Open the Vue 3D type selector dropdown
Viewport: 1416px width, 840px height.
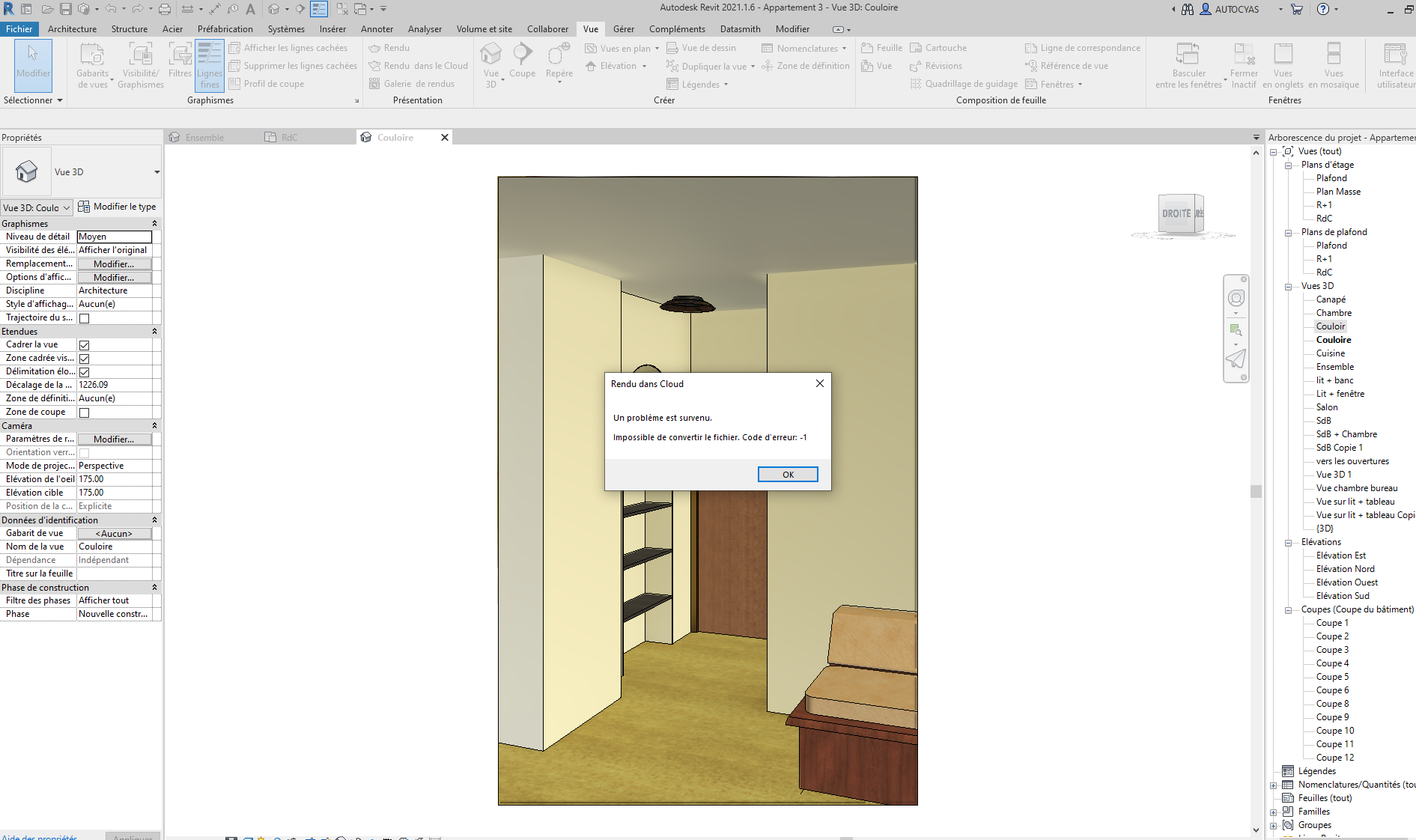(x=157, y=172)
